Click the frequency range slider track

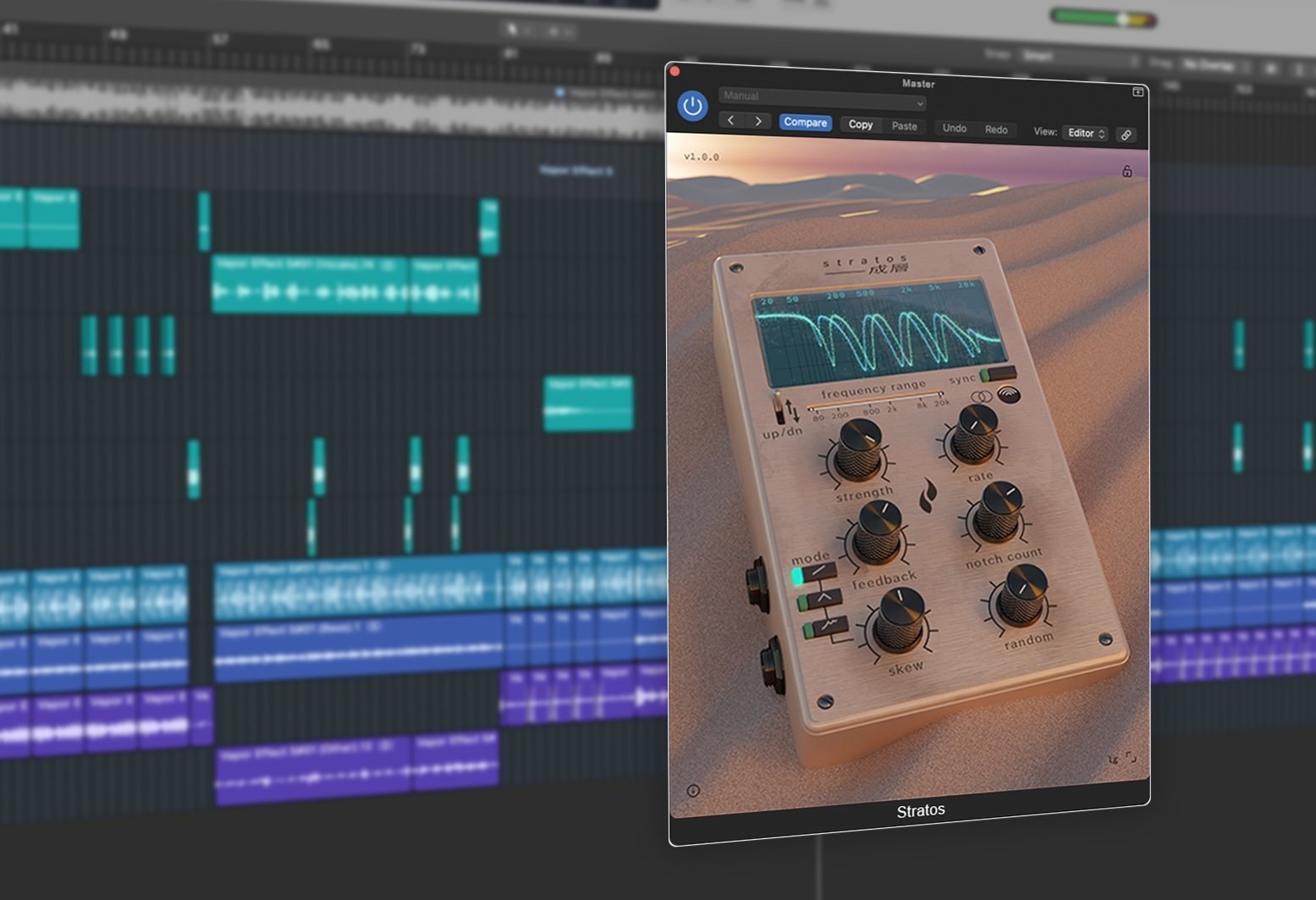click(x=875, y=401)
